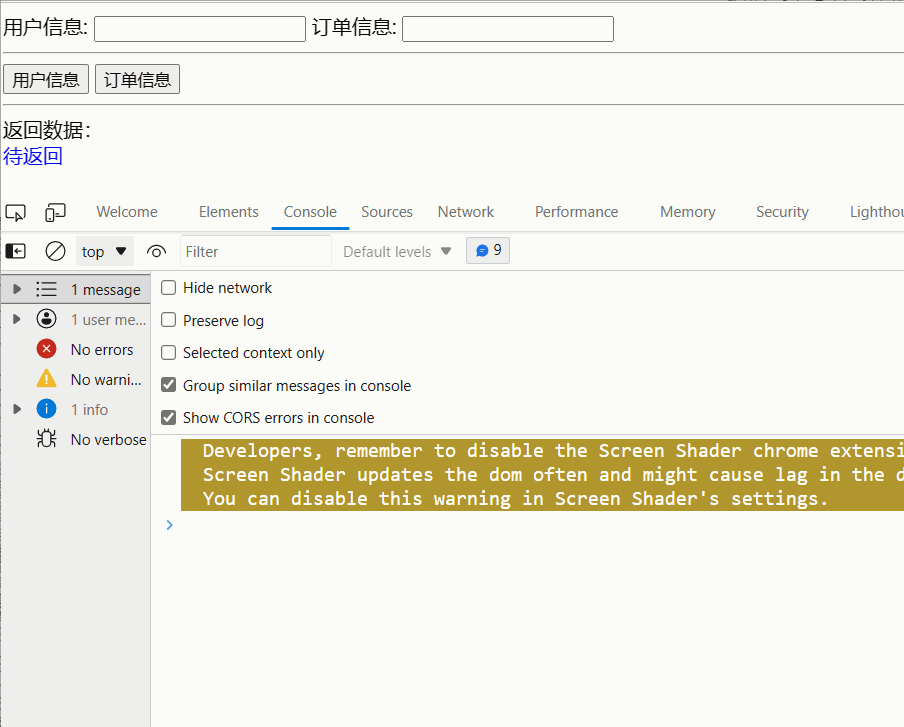Uncheck Show CORS errors in console
This screenshot has height=727, width=904.
point(168,417)
